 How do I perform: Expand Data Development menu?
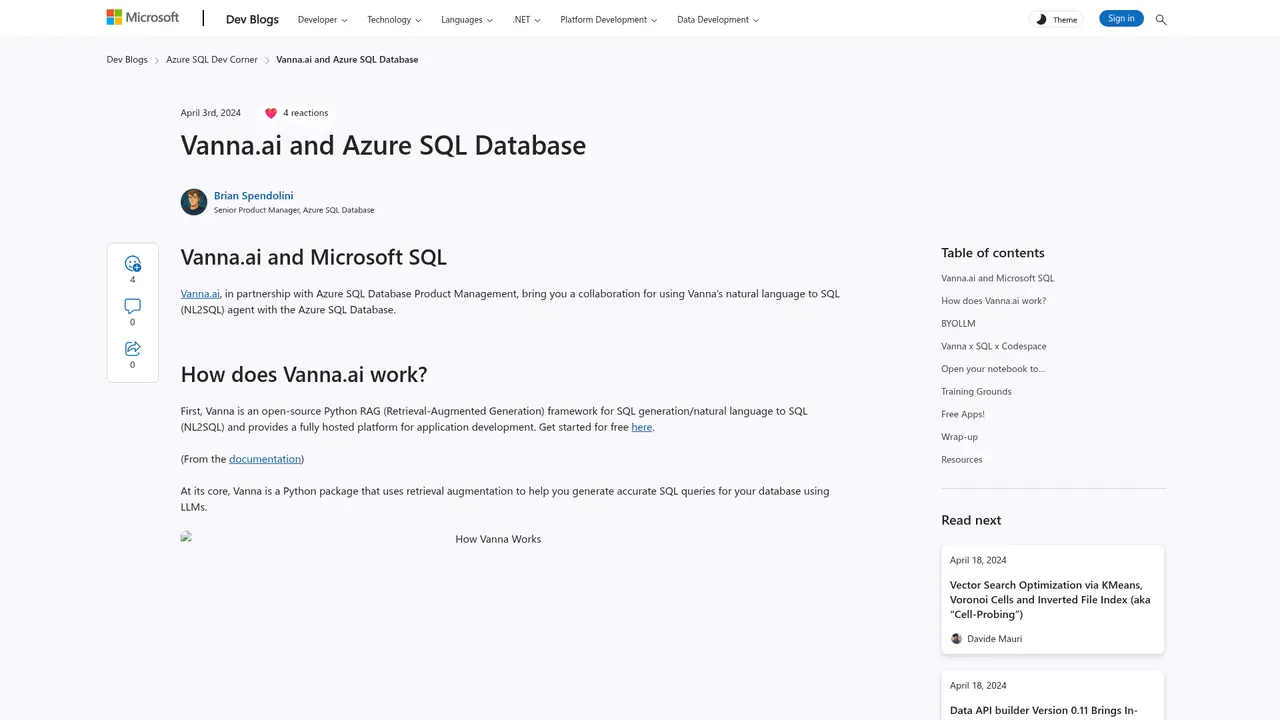pyautogui.click(x=718, y=19)
